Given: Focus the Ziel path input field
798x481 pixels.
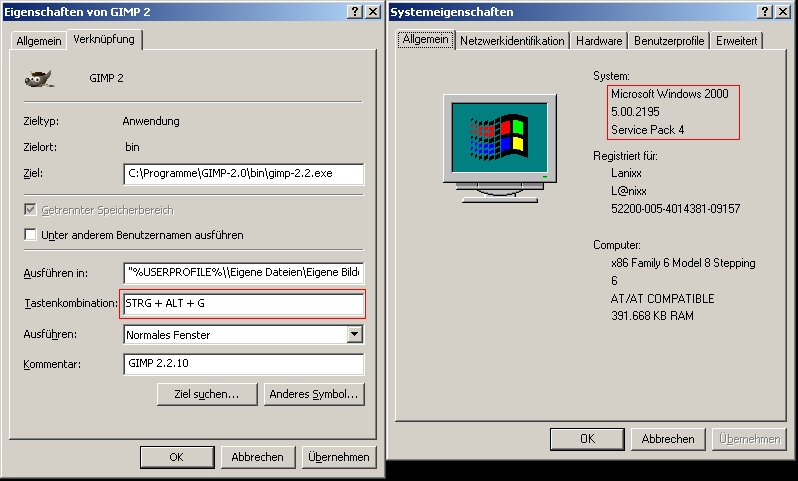Looking at the screenshot, I should tap(243, 174).
